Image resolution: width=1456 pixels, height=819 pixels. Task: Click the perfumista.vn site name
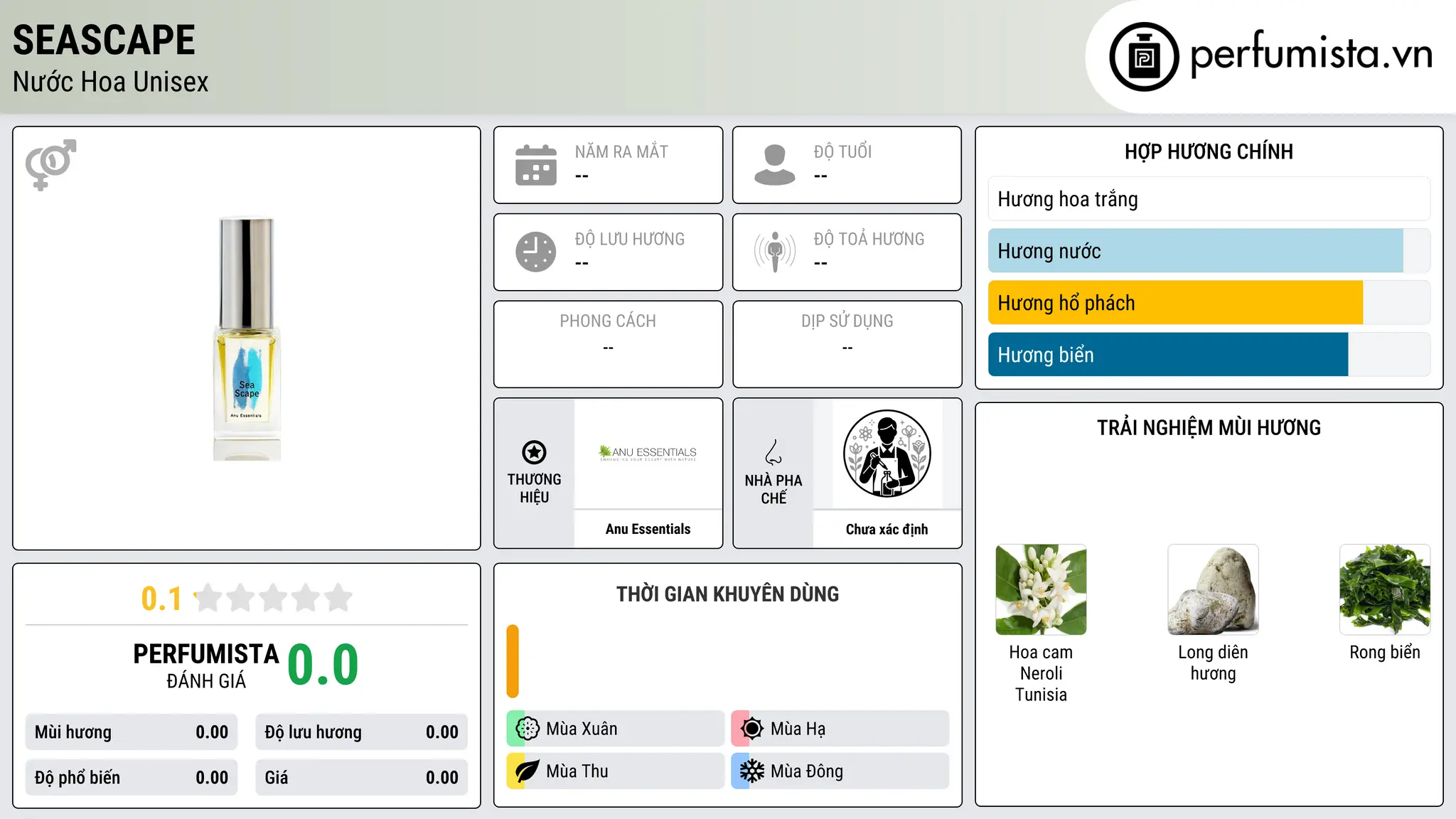click(1311, 54)
